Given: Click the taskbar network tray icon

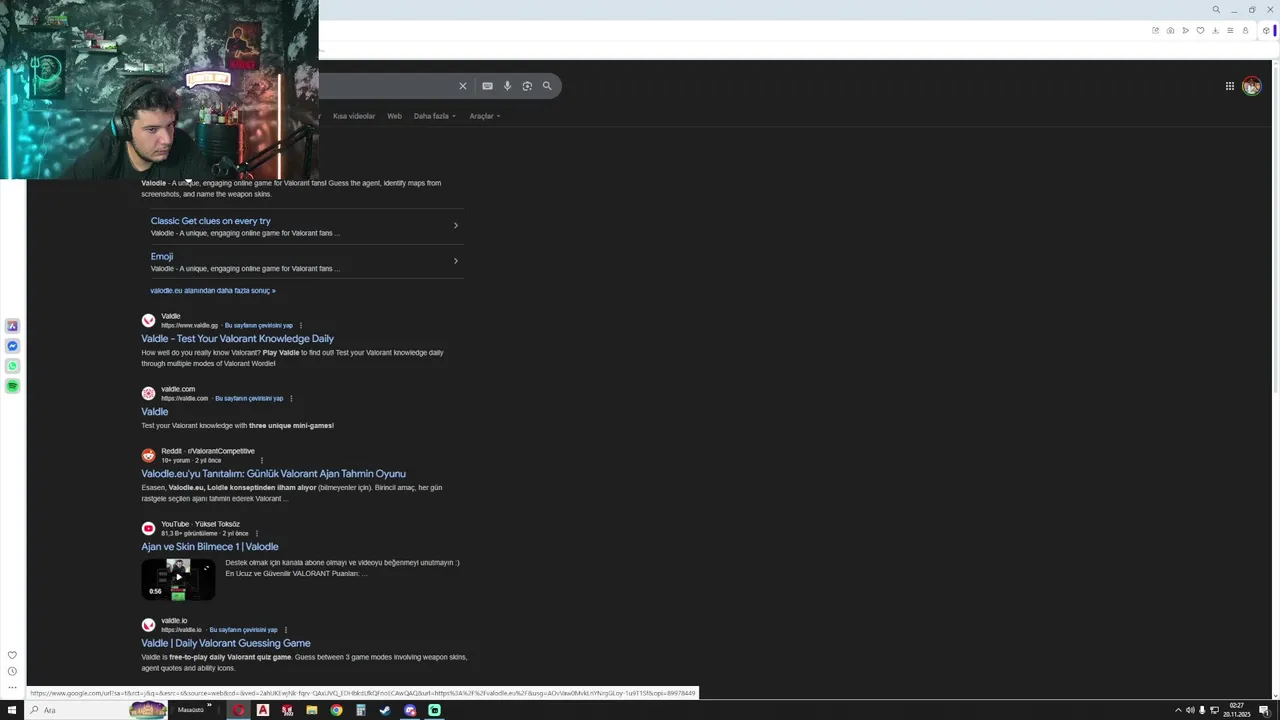Looking at the screenshot, I should [x=1214, y=710].
